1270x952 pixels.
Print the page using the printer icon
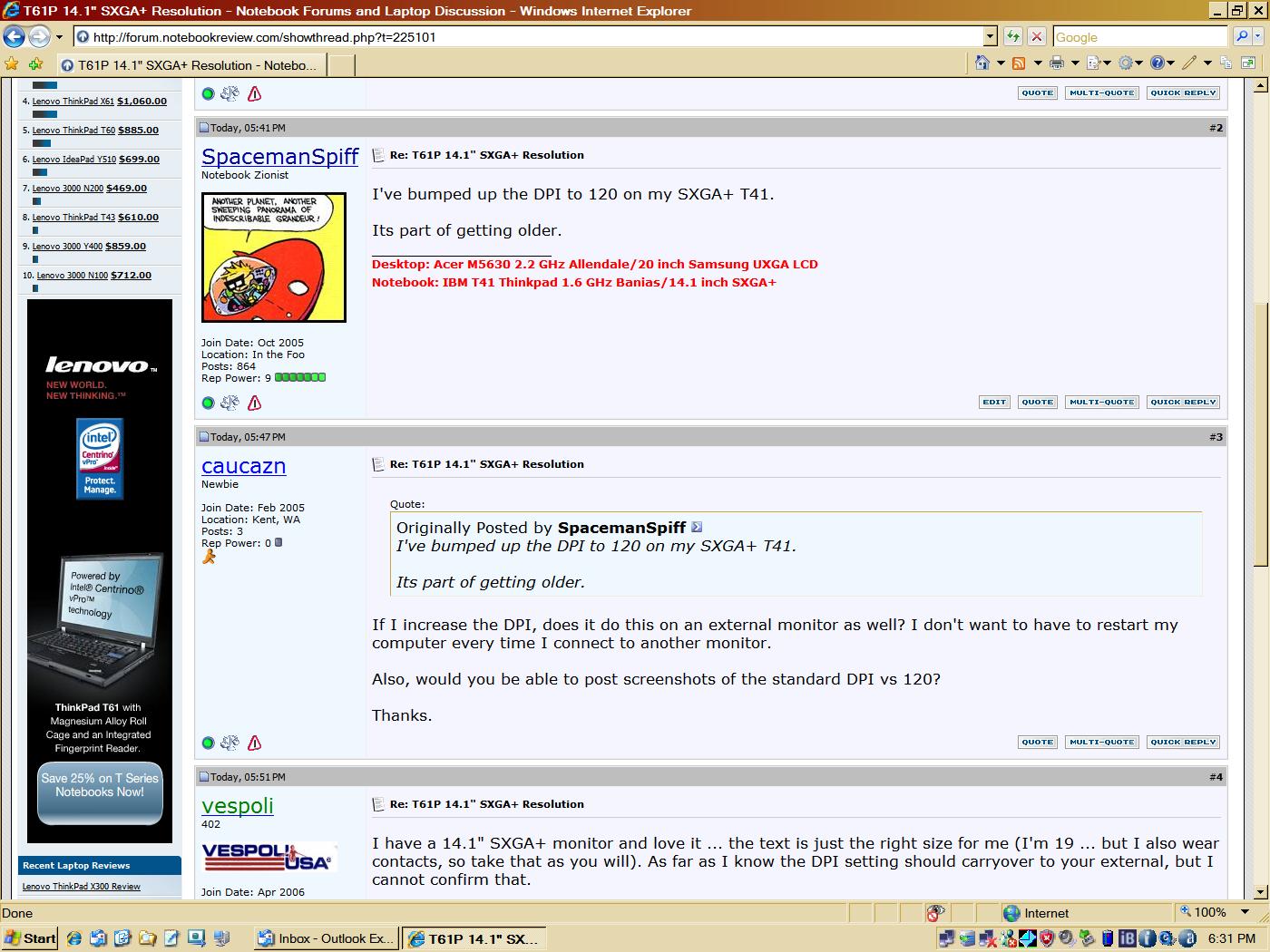point(1057,63)
